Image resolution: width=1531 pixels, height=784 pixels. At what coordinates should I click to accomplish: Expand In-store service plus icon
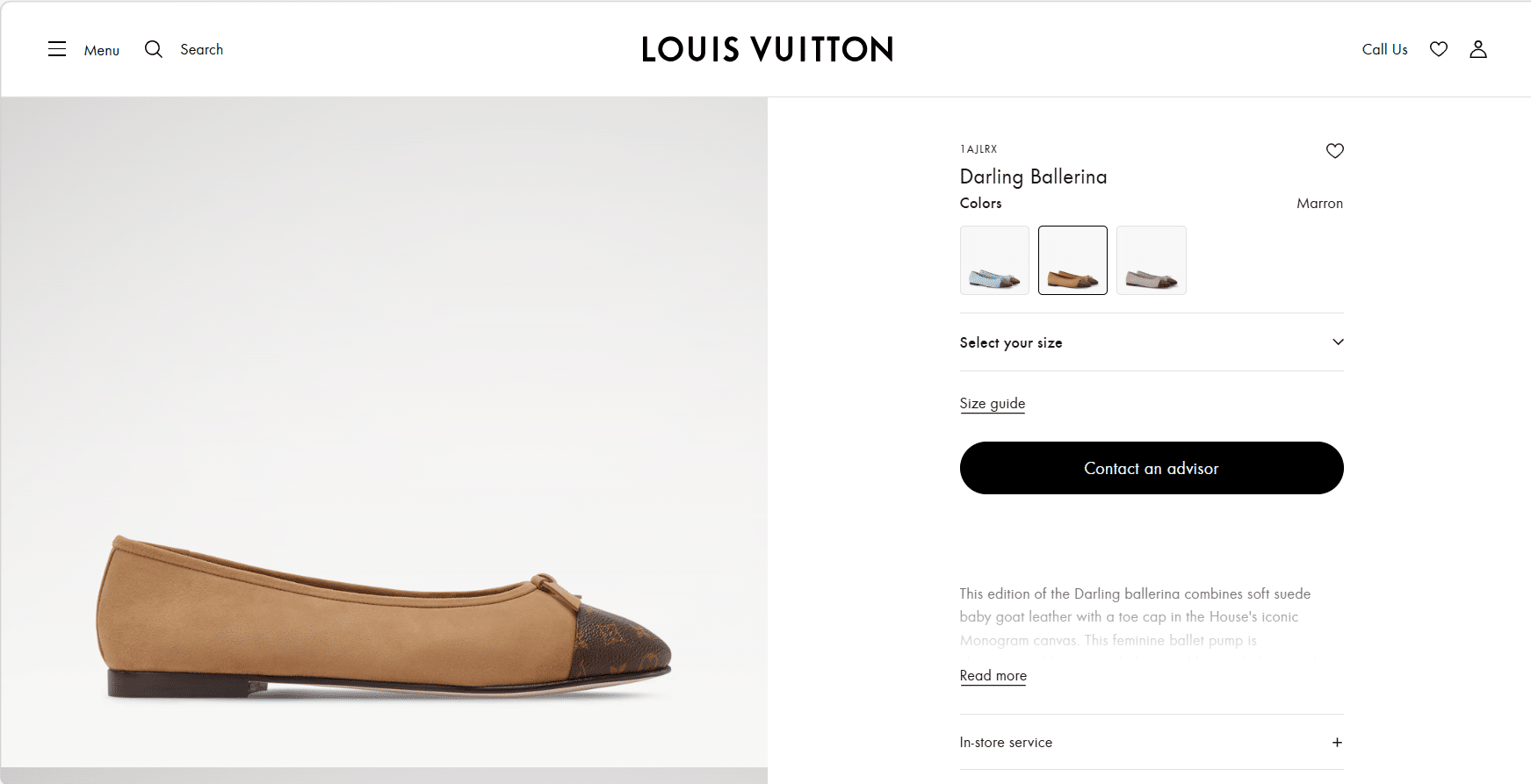(1337, 743)
